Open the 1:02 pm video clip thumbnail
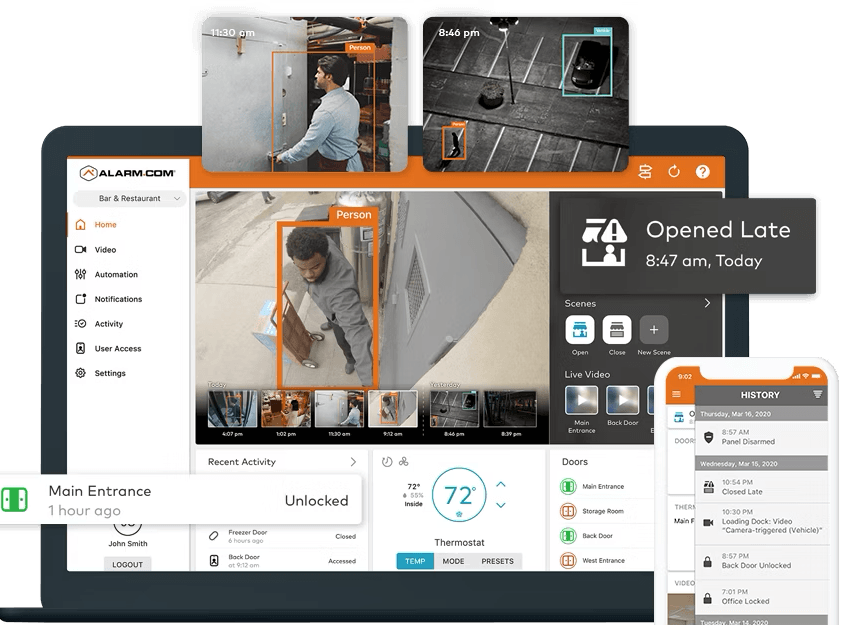Image resolution: width=847 pixels, height=625 pixels. [286, 409]
